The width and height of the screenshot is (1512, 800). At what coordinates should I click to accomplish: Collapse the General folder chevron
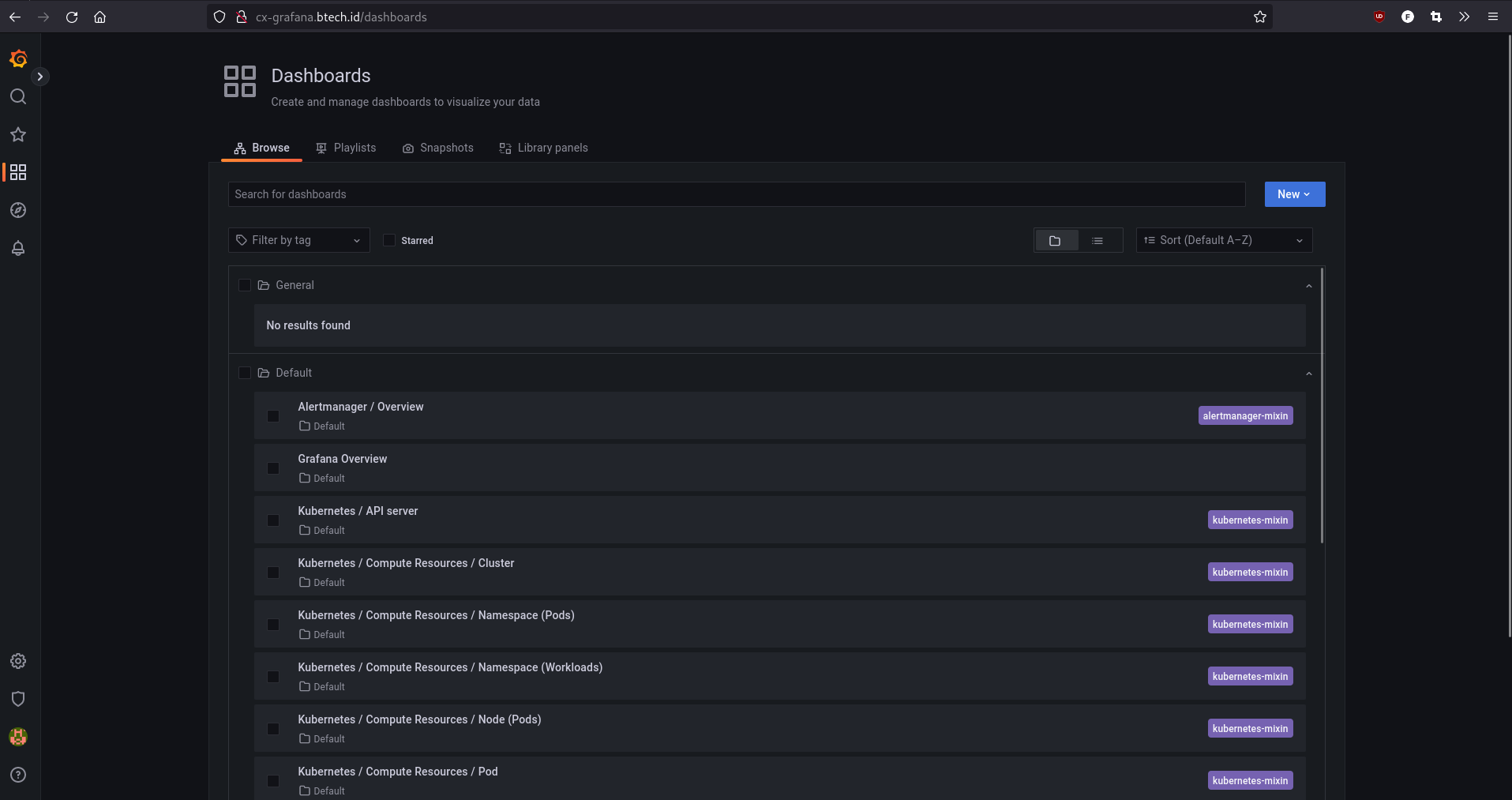pos(1309,286)
